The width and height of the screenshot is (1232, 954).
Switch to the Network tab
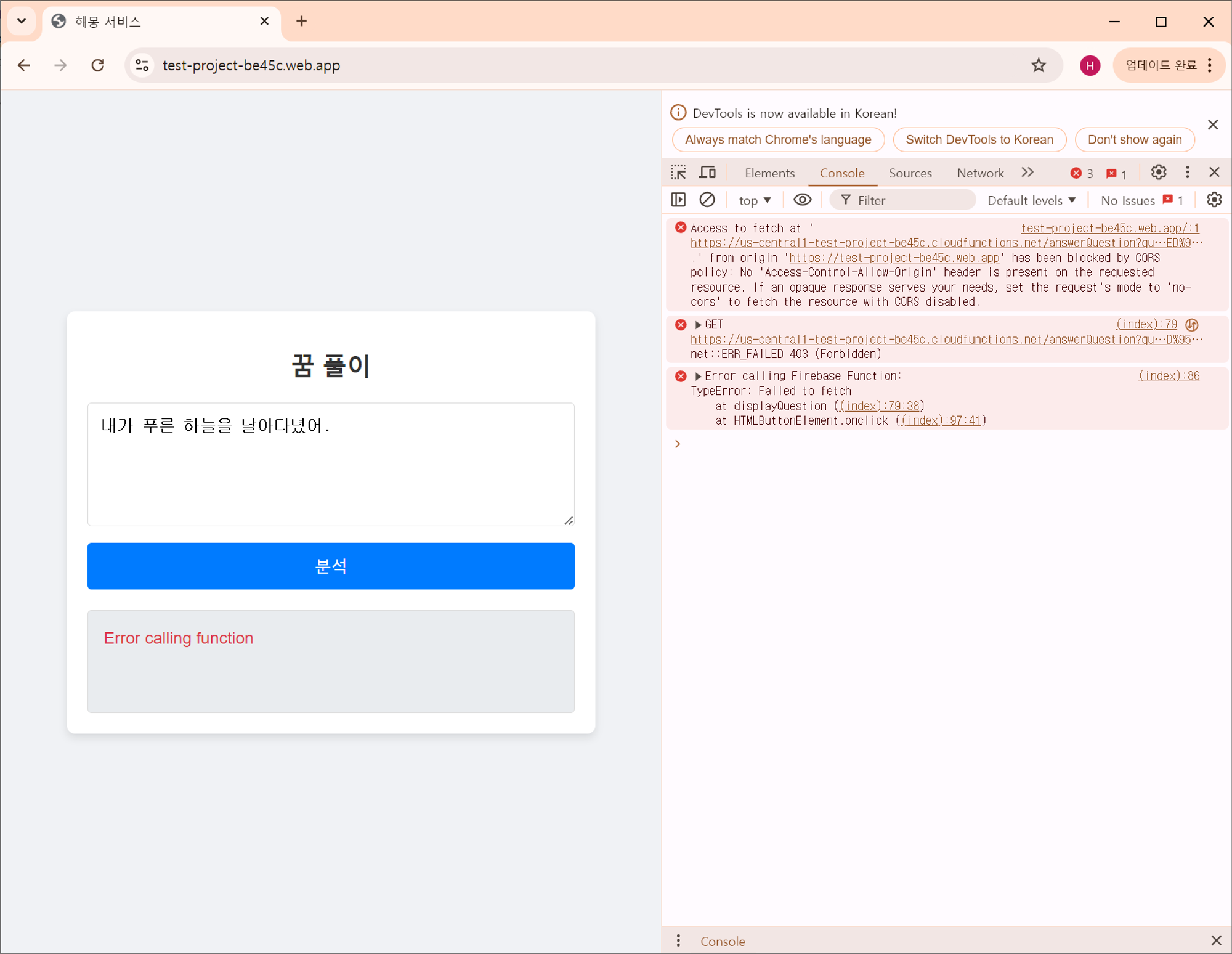pos(980,173)
